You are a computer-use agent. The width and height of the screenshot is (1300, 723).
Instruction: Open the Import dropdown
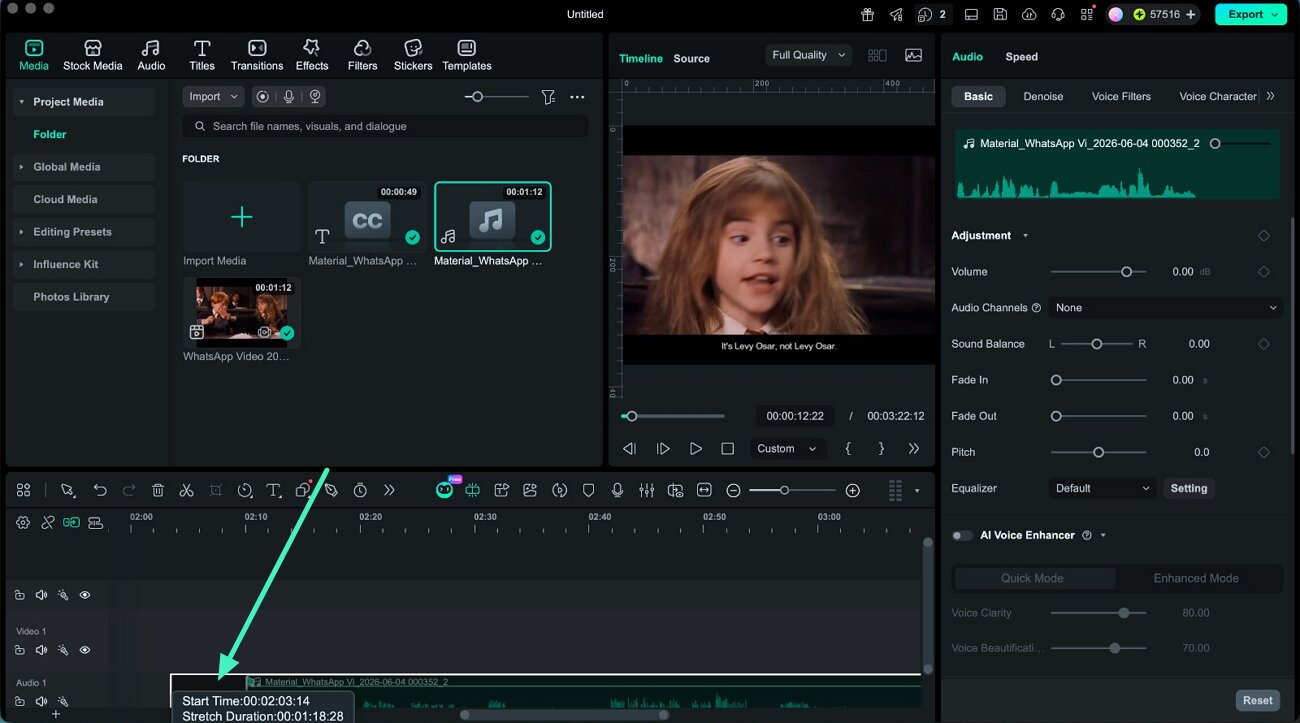pos(213,97)
